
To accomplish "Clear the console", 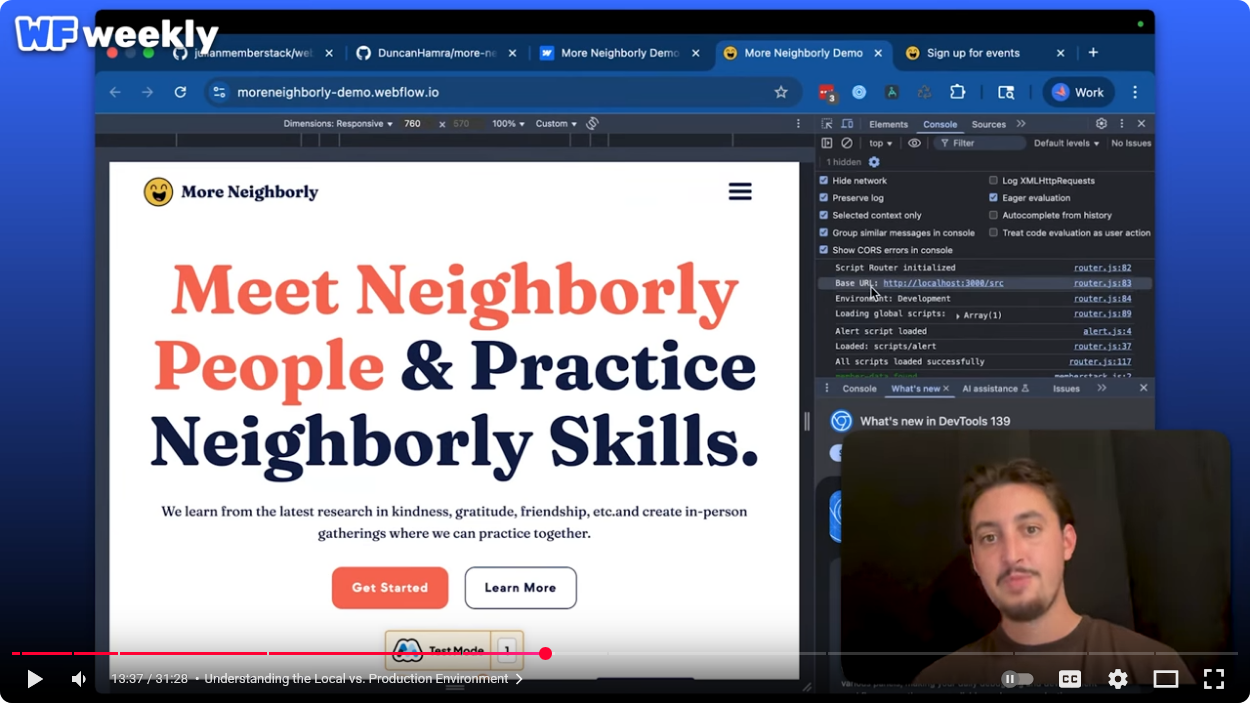I will [847, 143].
